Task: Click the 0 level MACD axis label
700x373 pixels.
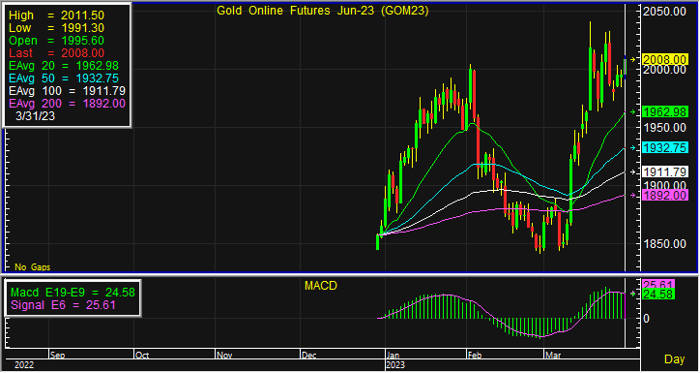Action: click(x=646, y=319)
